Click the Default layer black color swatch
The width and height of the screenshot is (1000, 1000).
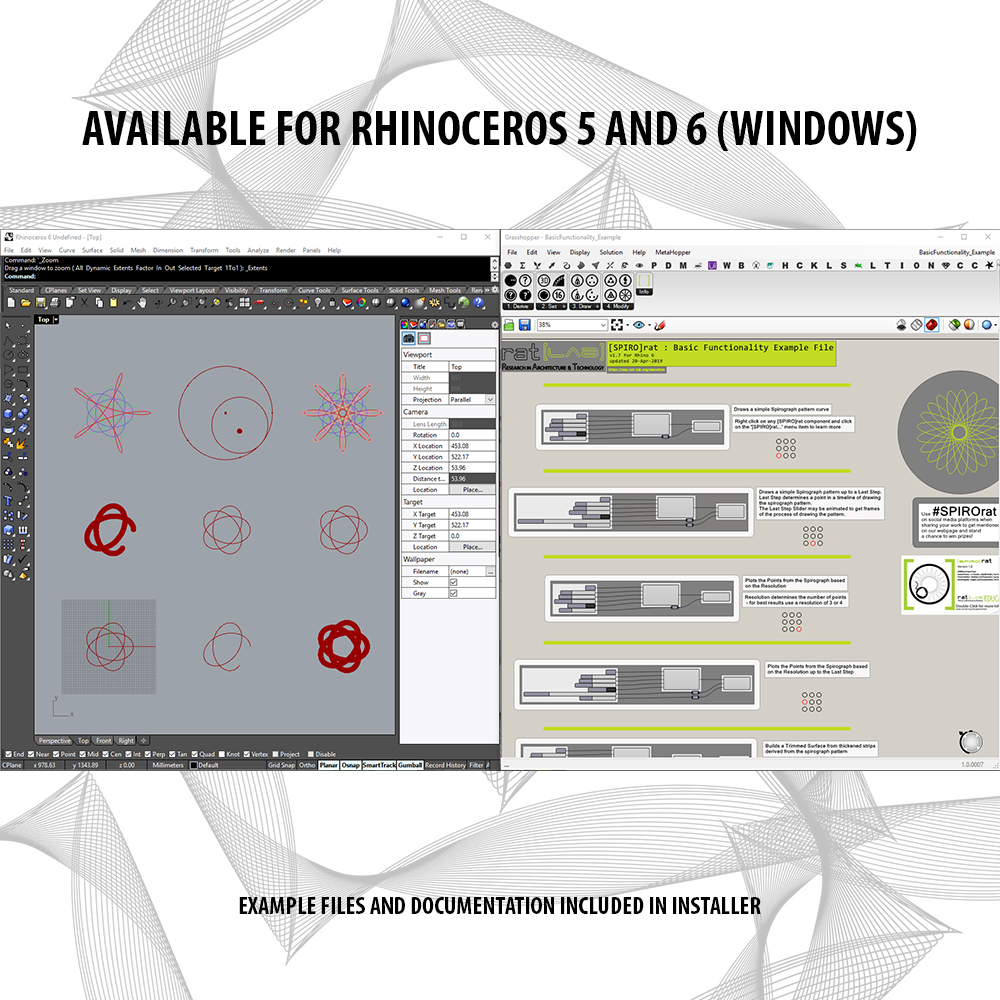pyautogui.click(x=193, y=765)
